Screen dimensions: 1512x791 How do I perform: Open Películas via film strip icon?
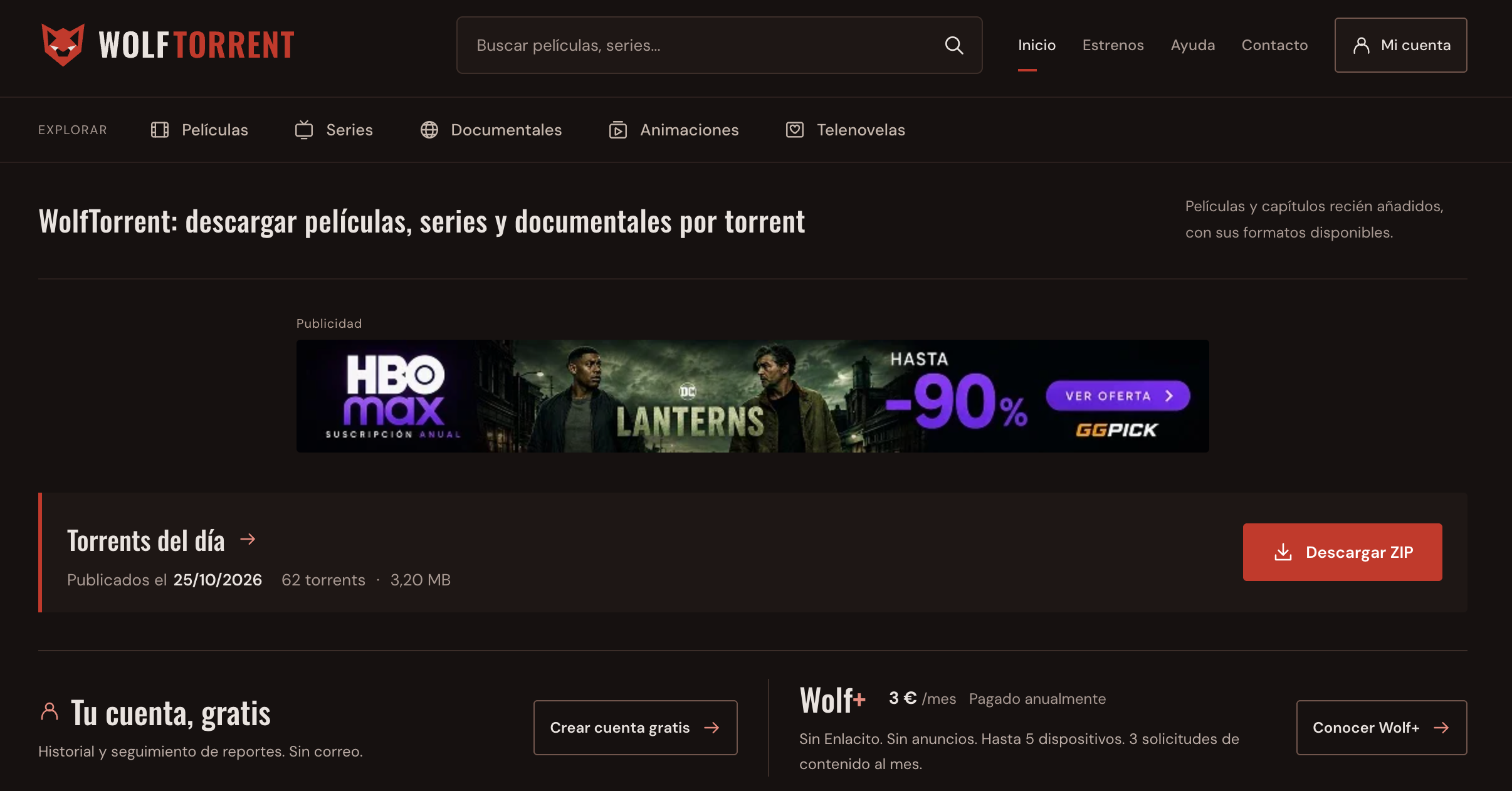[160, 130]
